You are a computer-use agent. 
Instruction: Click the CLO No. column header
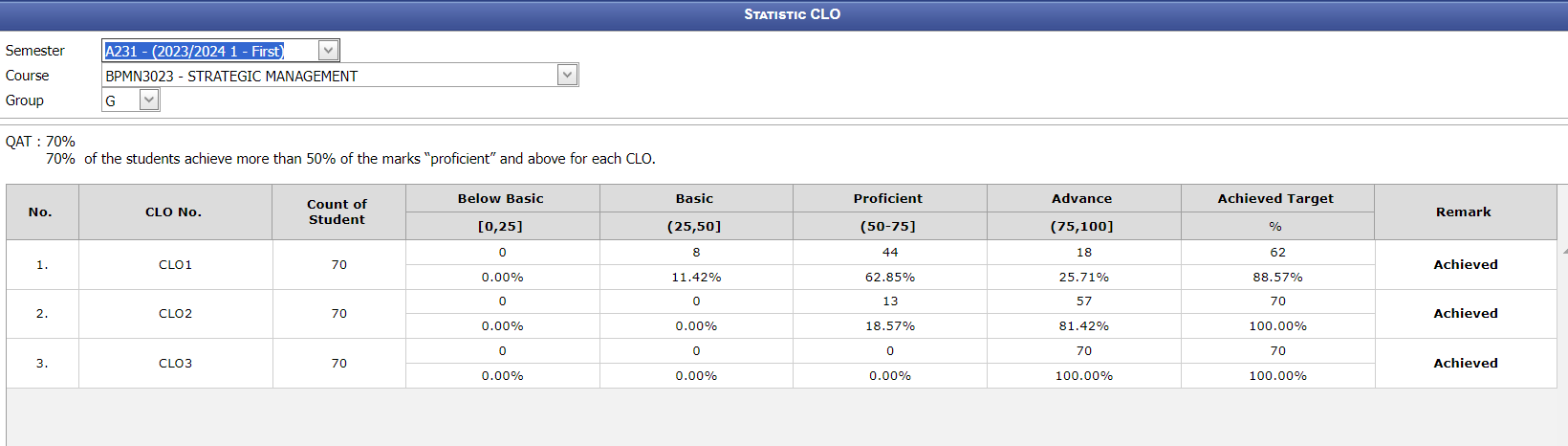coord(174,212)
